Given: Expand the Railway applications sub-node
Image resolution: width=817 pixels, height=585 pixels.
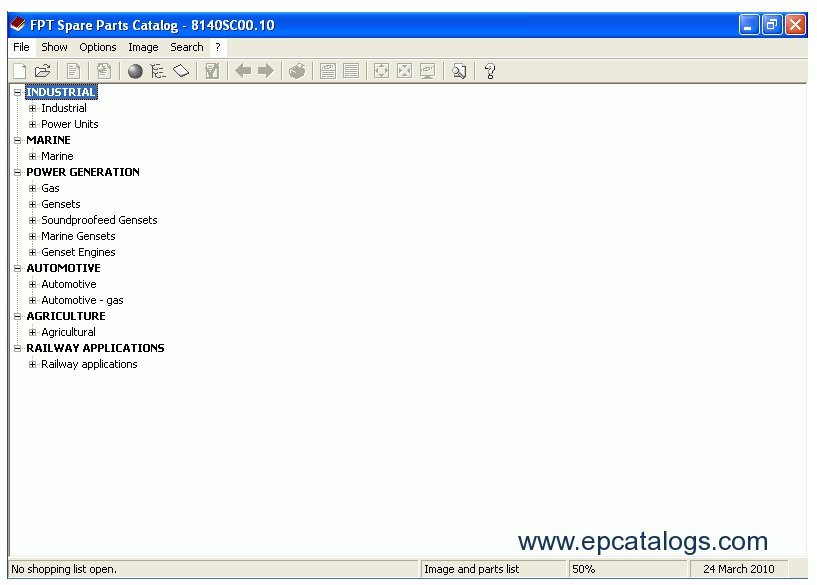Looking at the screenshot, I should tap(32, 365).
